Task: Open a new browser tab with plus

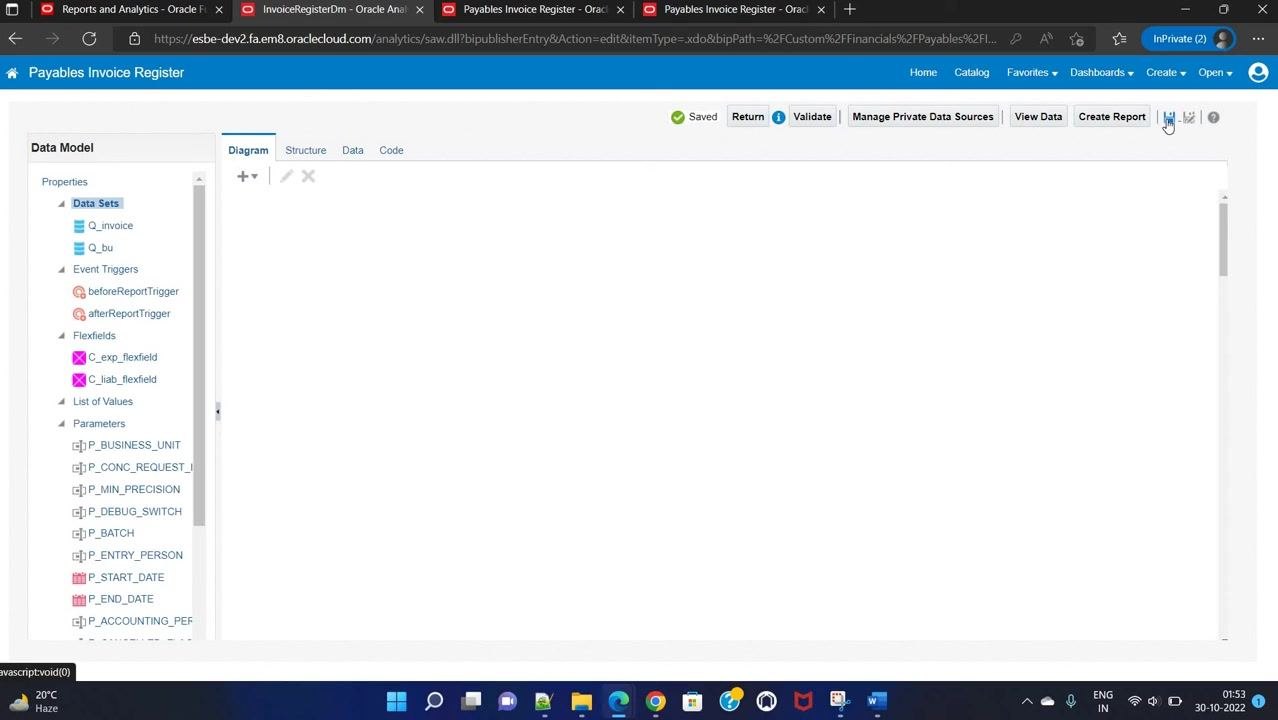Action: (849, 10)
